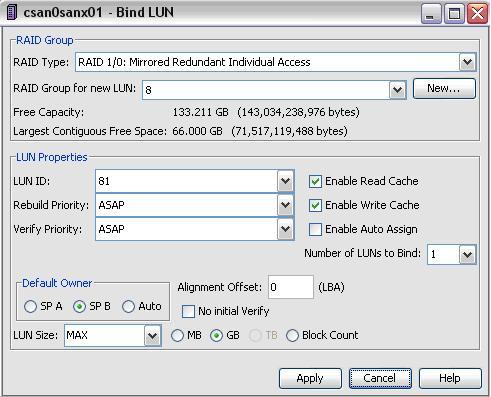This screenshot has width=491, height=397.
Task: Click the LUN Size MAX text field
Action: [x=104, y=335]
